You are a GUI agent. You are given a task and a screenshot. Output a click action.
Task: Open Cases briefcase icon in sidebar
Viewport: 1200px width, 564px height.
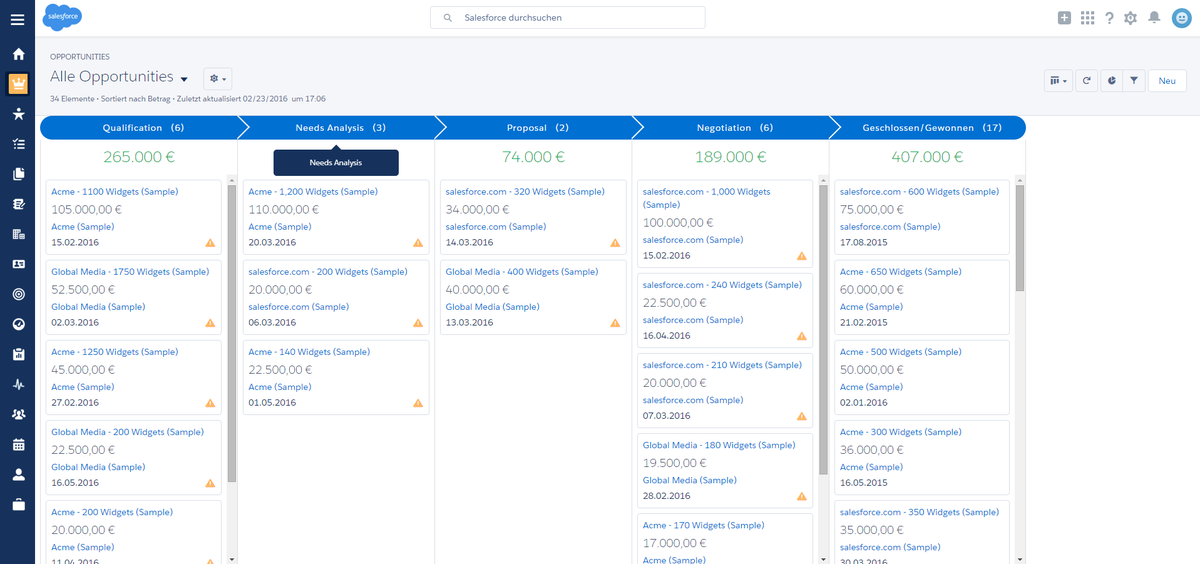point(18,504)
